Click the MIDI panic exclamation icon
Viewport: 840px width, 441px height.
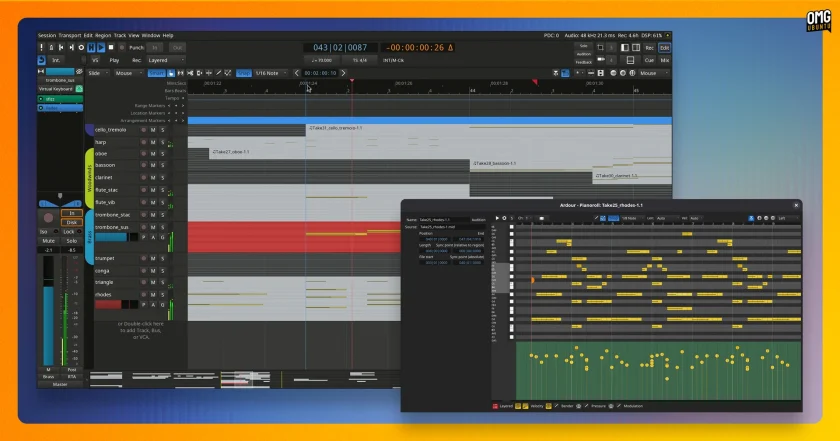(41, 48)
